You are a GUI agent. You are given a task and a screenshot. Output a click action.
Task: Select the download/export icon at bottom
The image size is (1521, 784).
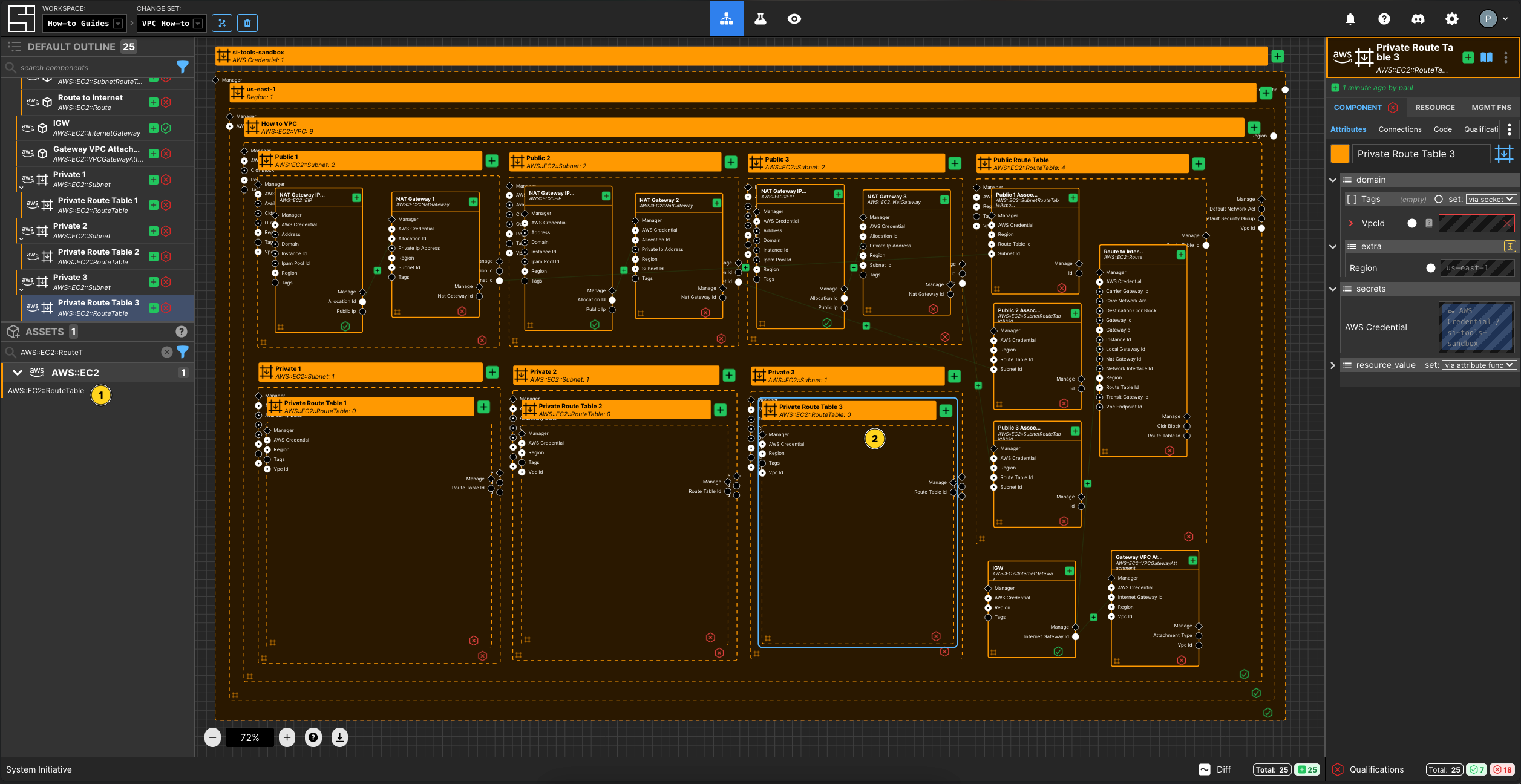tap(339, 737)
